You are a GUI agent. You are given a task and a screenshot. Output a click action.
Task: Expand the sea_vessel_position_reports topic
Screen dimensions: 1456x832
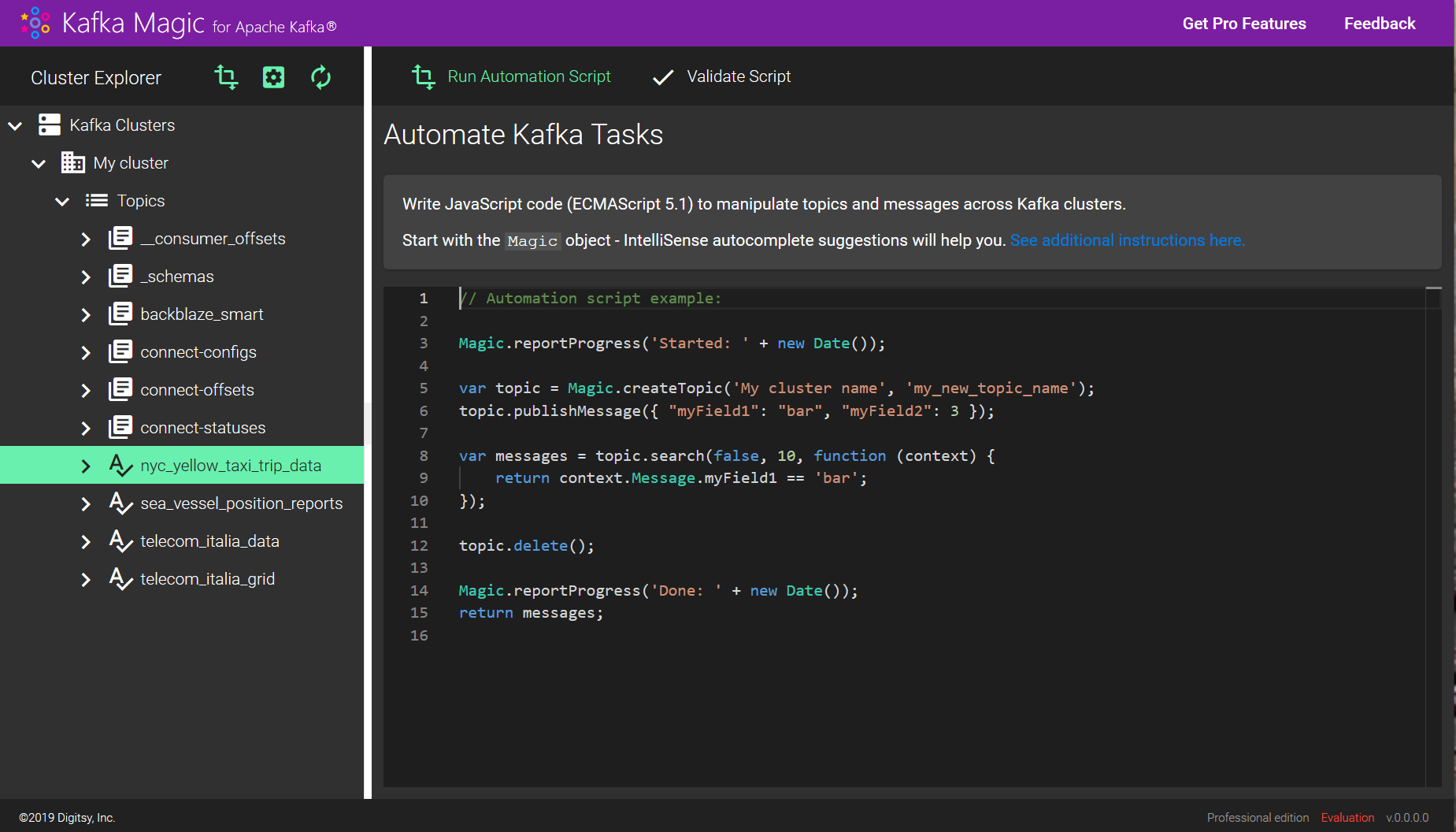pyautogui.click(x=86, y=503)
